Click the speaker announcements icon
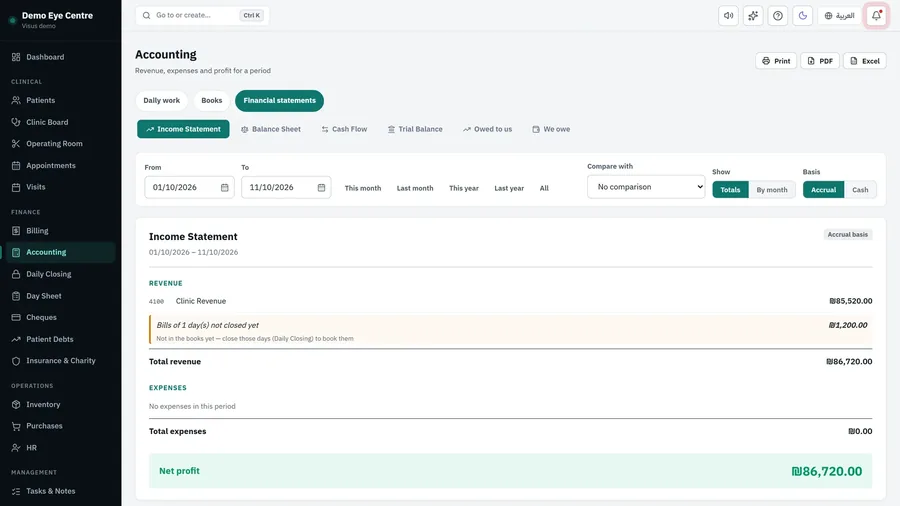900x506 pixels. click(x=728, y=15)
